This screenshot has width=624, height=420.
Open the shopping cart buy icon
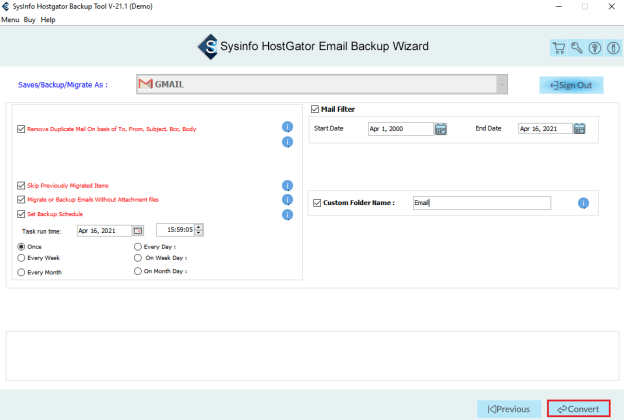click(x=559, y=48)
